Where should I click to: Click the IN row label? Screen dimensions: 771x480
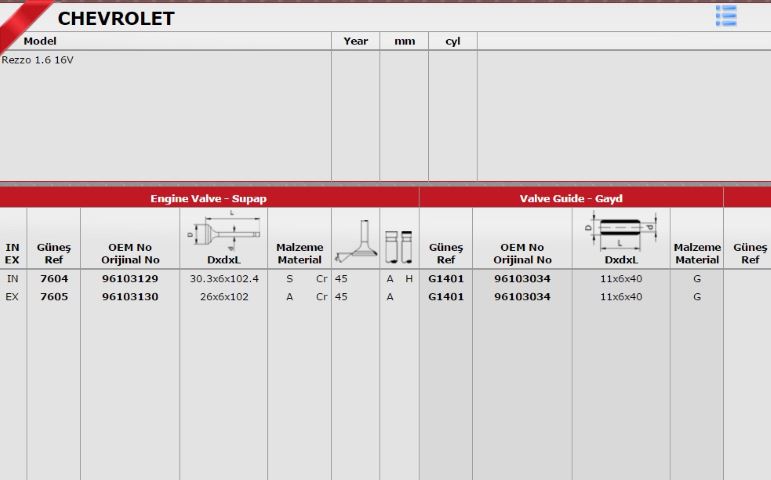pos(12,279)
